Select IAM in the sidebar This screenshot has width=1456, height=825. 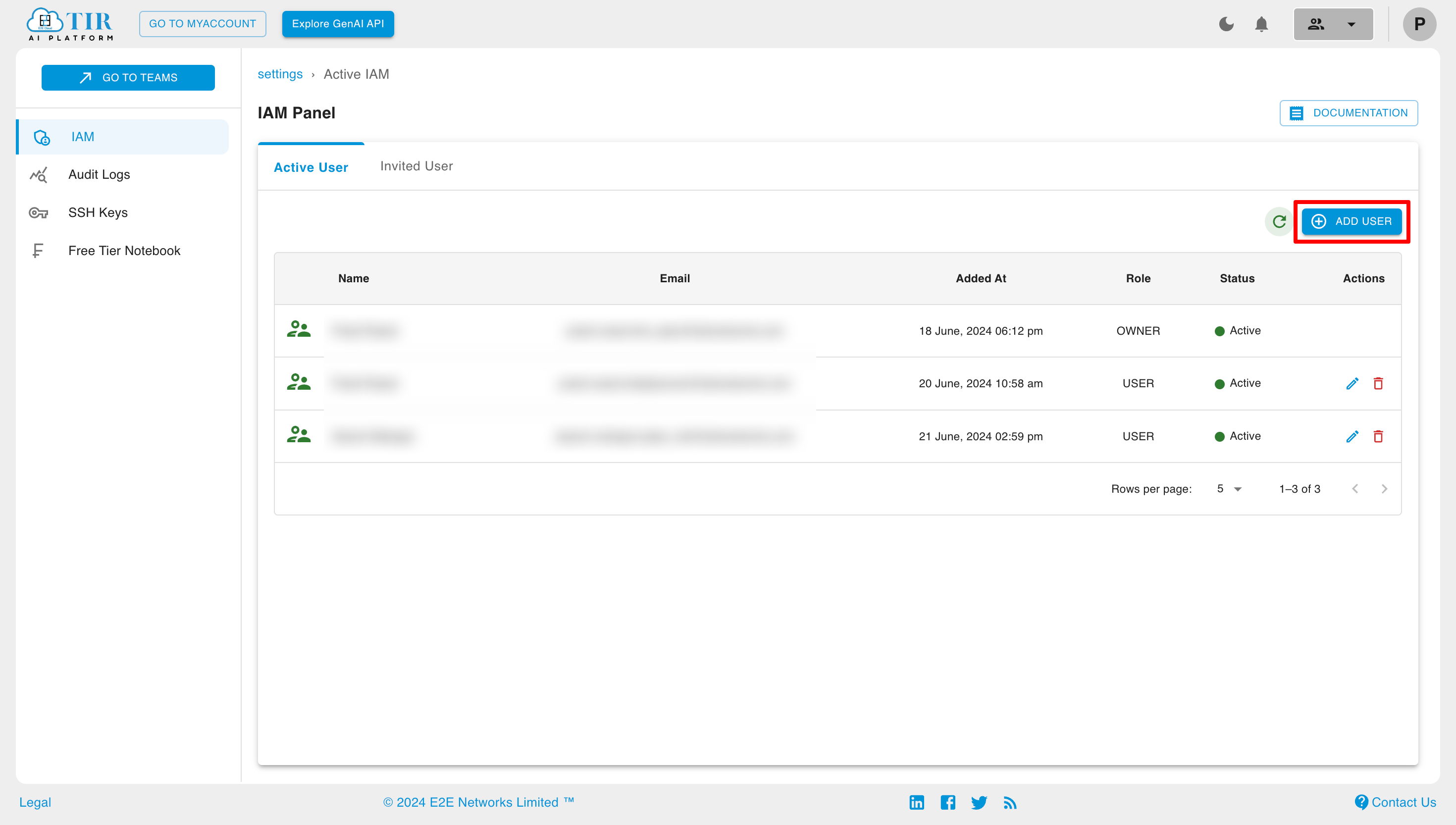pos(122,137)
